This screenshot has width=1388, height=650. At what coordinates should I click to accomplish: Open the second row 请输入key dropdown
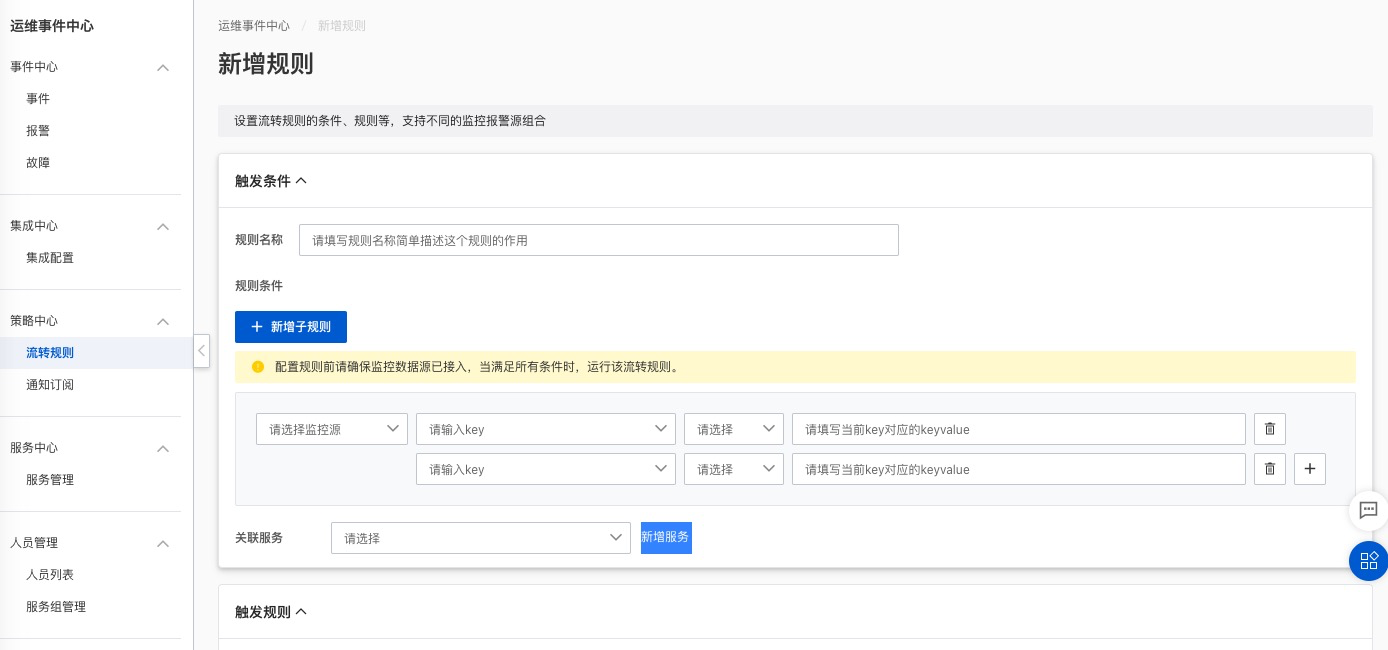click(x=546, y=469)
